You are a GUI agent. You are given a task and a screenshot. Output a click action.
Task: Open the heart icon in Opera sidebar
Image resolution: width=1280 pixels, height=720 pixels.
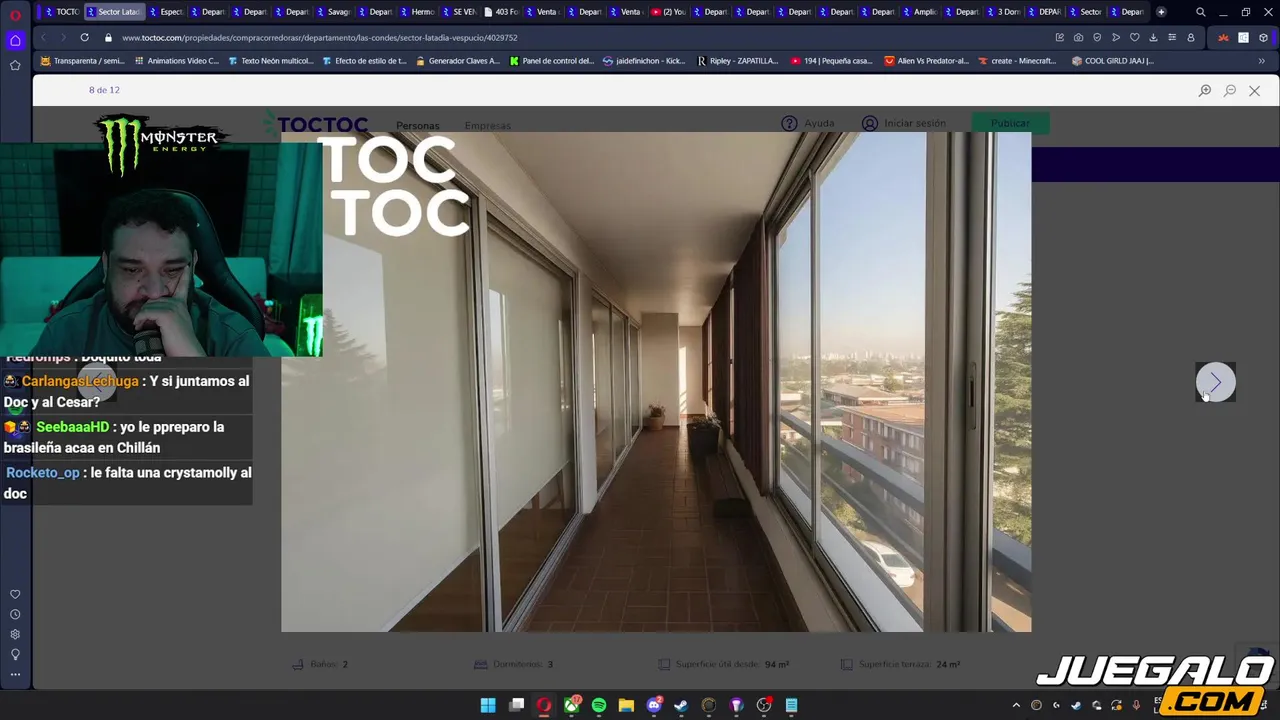click(x=15, y=595)
